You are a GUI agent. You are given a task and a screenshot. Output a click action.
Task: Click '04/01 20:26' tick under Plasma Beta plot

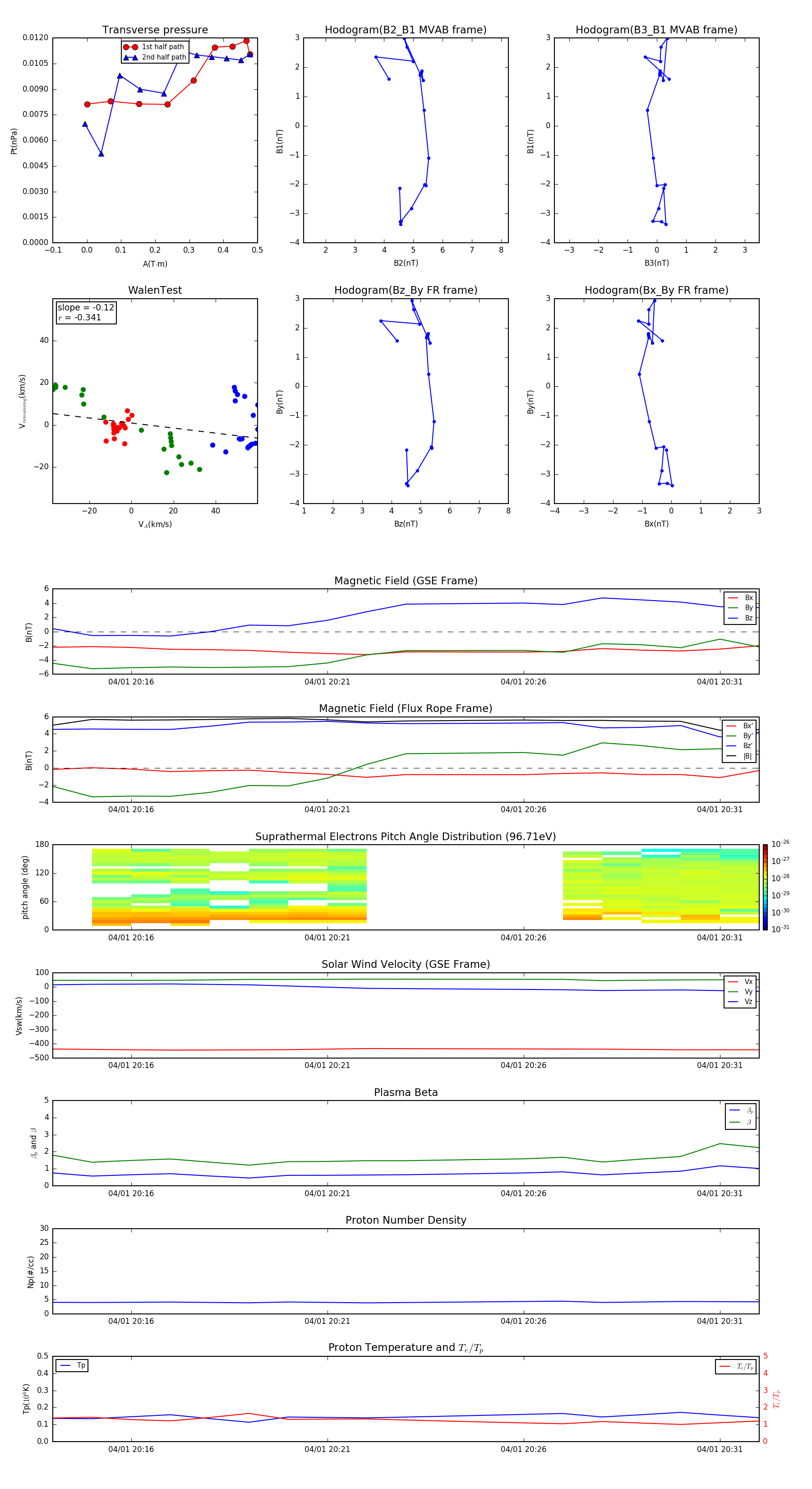pyautogui.click(x=524, y=1193)
